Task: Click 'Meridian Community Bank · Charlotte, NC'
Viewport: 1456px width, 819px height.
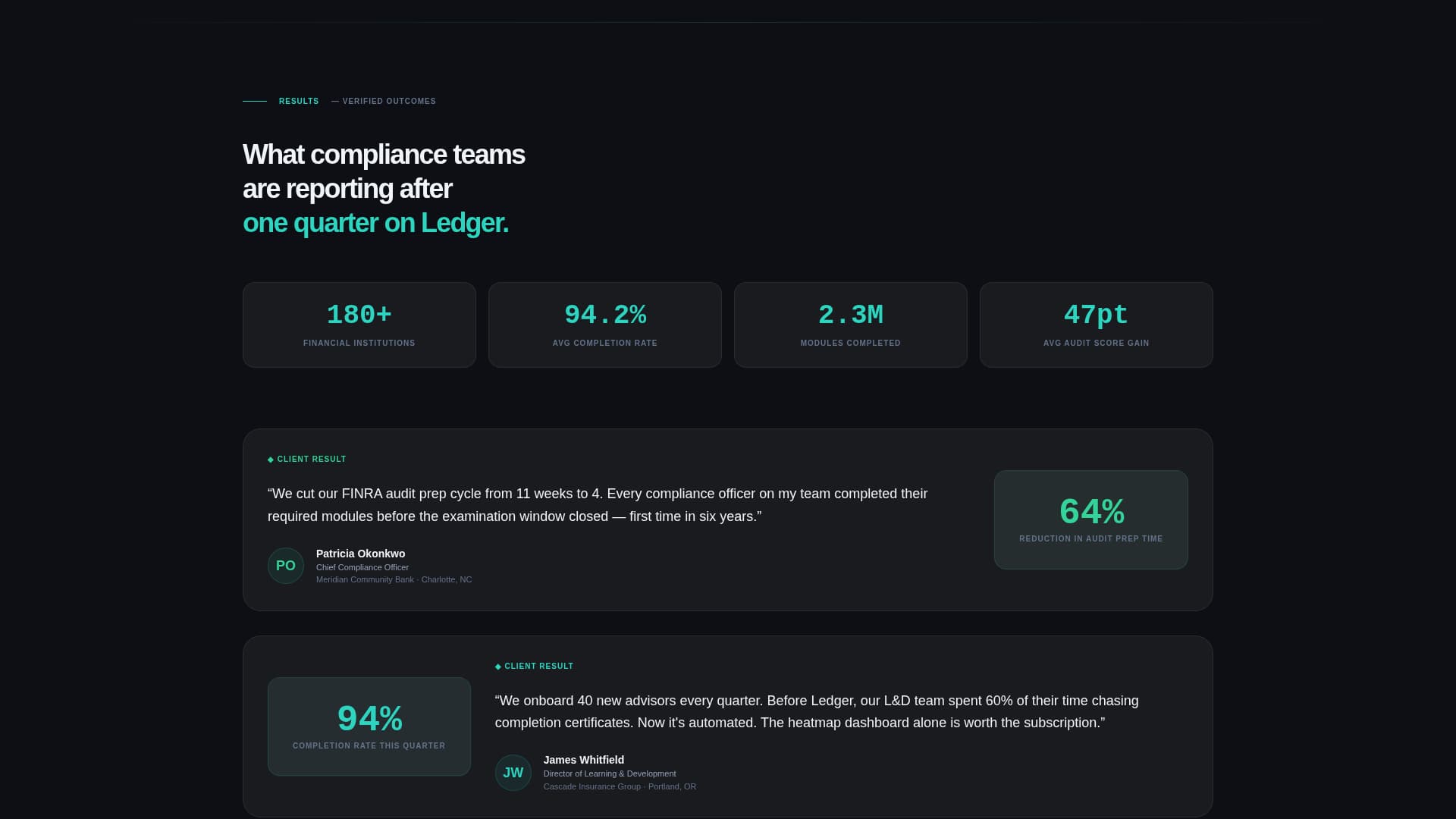Action: [394, 579]
